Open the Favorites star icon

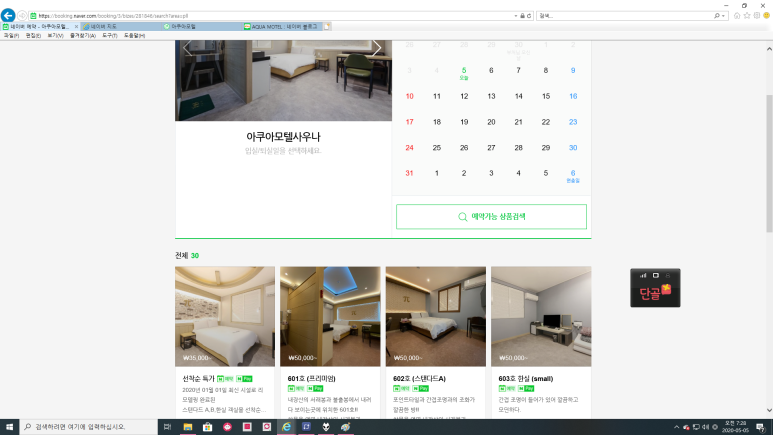pyautogui.click(x=747, y=16)
